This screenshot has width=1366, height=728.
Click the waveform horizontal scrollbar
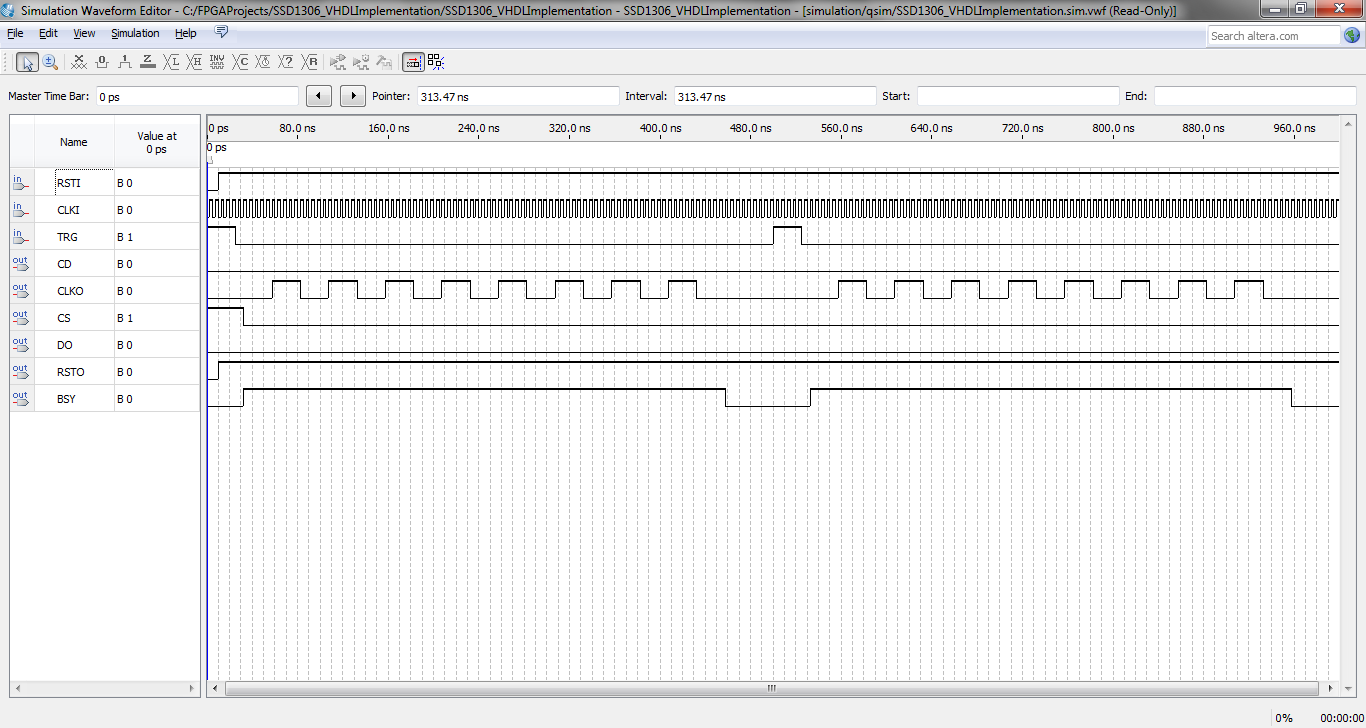click(x=771, y=689)
